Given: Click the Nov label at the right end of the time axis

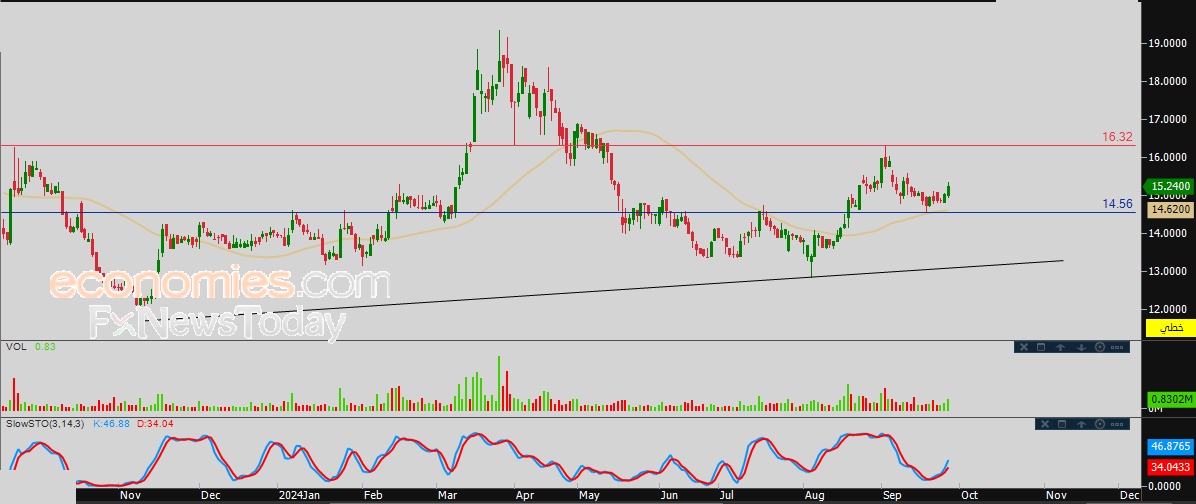Looking at the screenshot, I should (1056, 495).
